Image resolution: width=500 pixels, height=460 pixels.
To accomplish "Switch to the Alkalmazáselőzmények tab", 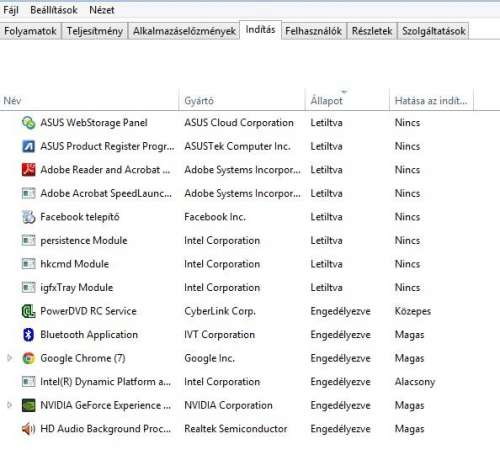I will tap(184, 31).
